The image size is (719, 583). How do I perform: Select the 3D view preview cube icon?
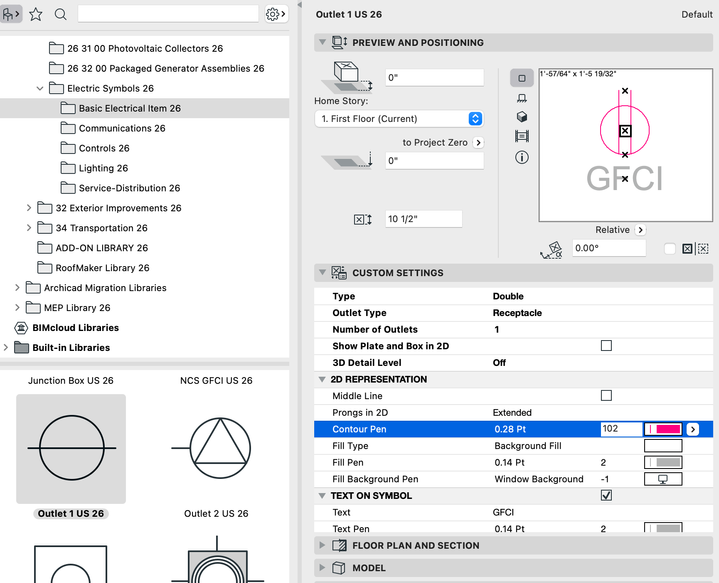521,117
